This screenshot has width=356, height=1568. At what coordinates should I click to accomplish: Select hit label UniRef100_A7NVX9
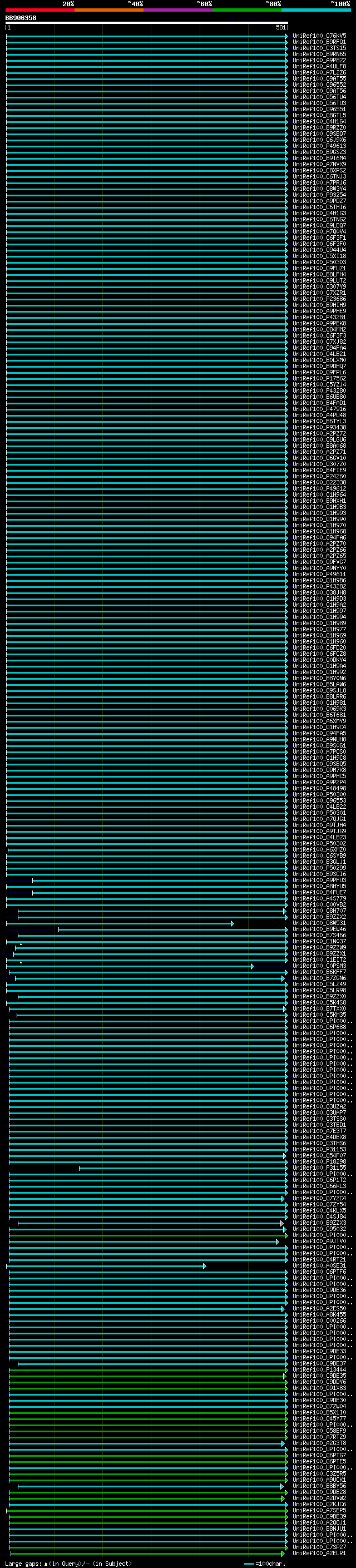(x=319, y=164)
